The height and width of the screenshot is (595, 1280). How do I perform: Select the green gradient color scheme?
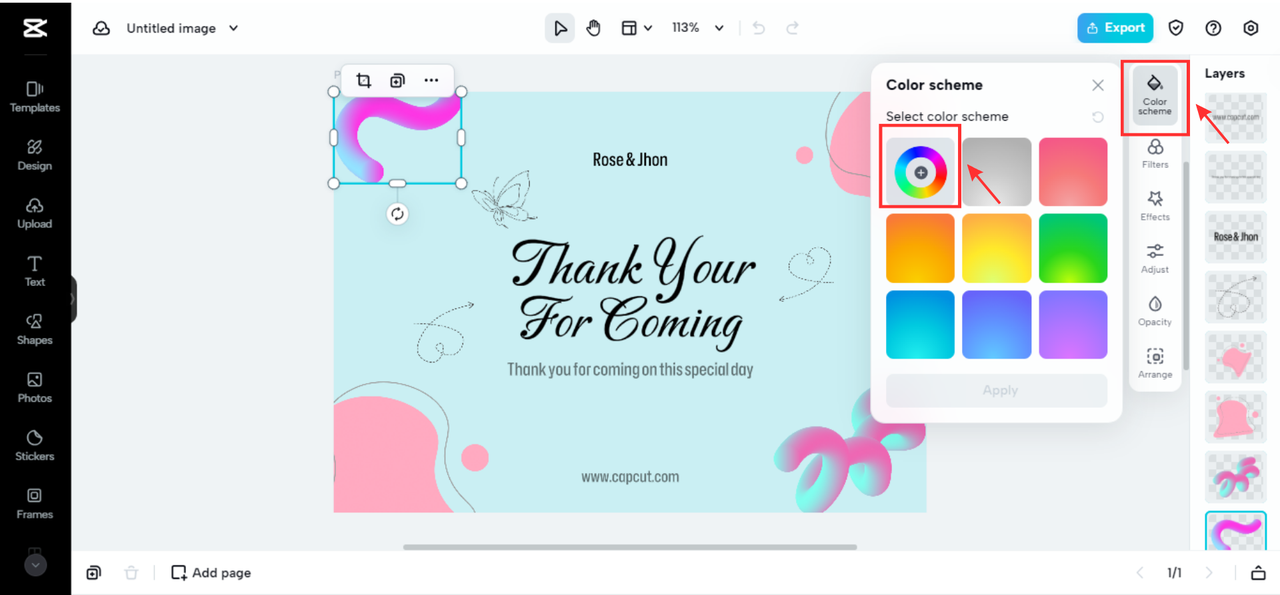(x=1073, y=248)
